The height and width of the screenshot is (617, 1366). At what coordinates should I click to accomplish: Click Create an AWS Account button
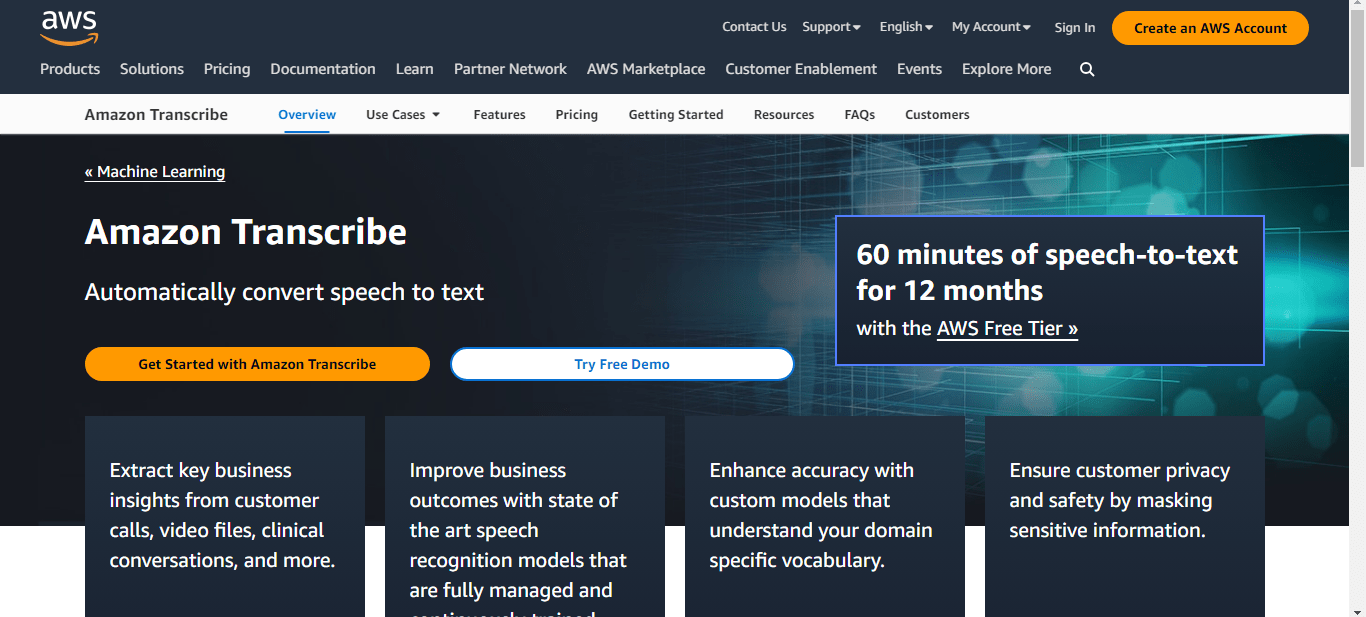[x=1210, y=28]
